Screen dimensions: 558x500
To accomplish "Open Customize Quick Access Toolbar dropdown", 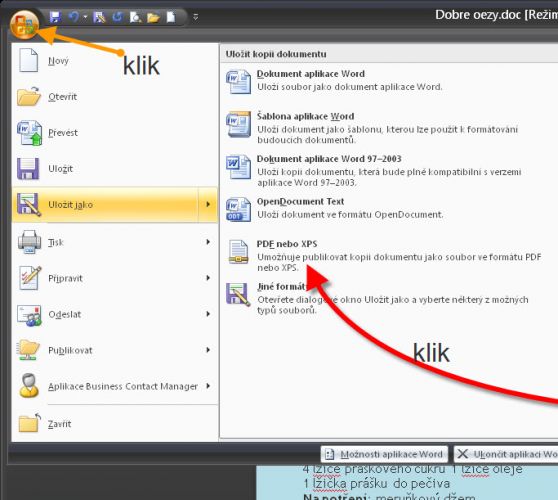I will (x=195, y=17).
